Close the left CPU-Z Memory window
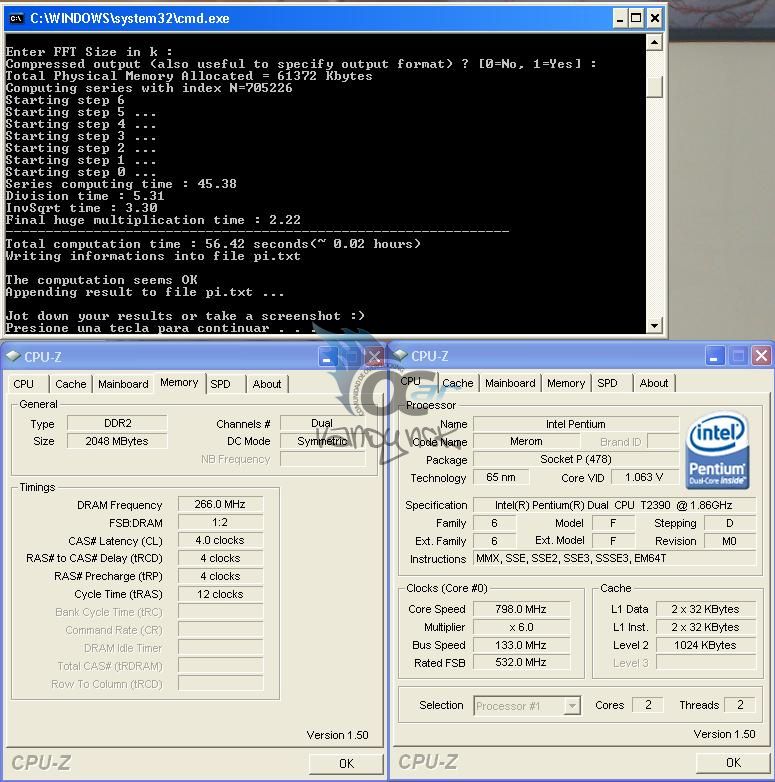This screenshot has width=775, height=782. coord(374,357)
